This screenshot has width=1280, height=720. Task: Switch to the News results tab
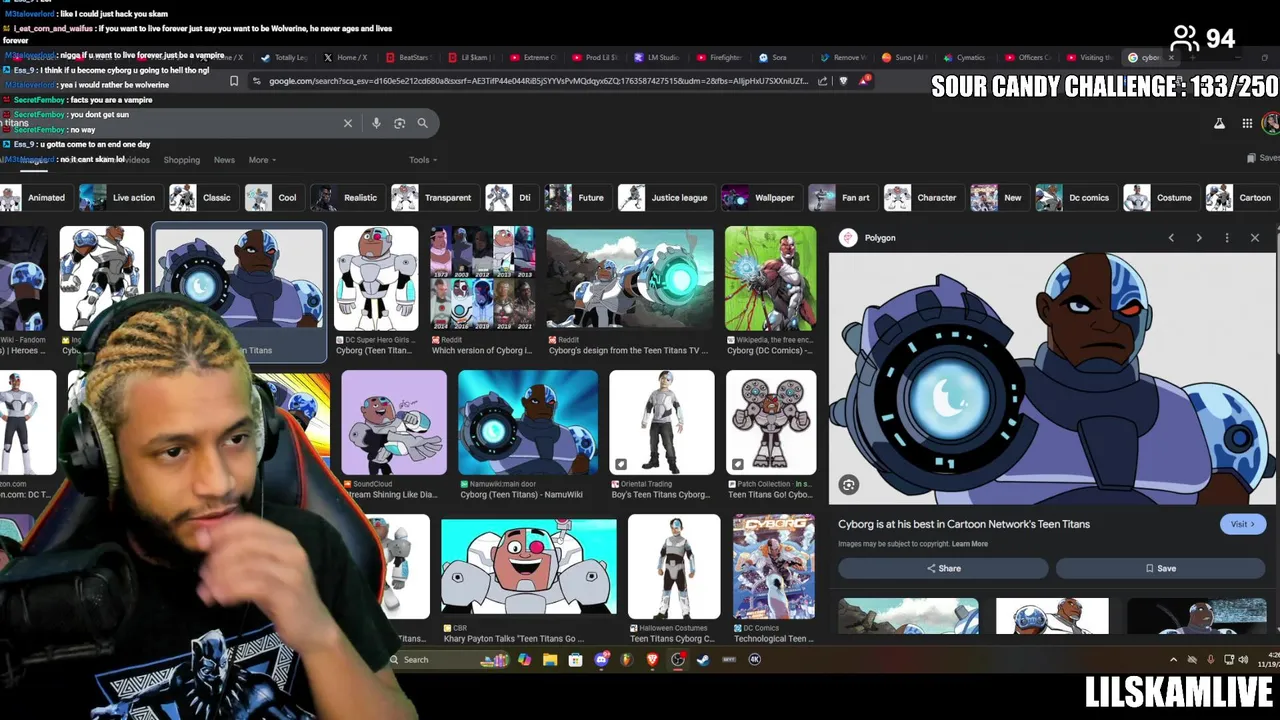[224, 160]
